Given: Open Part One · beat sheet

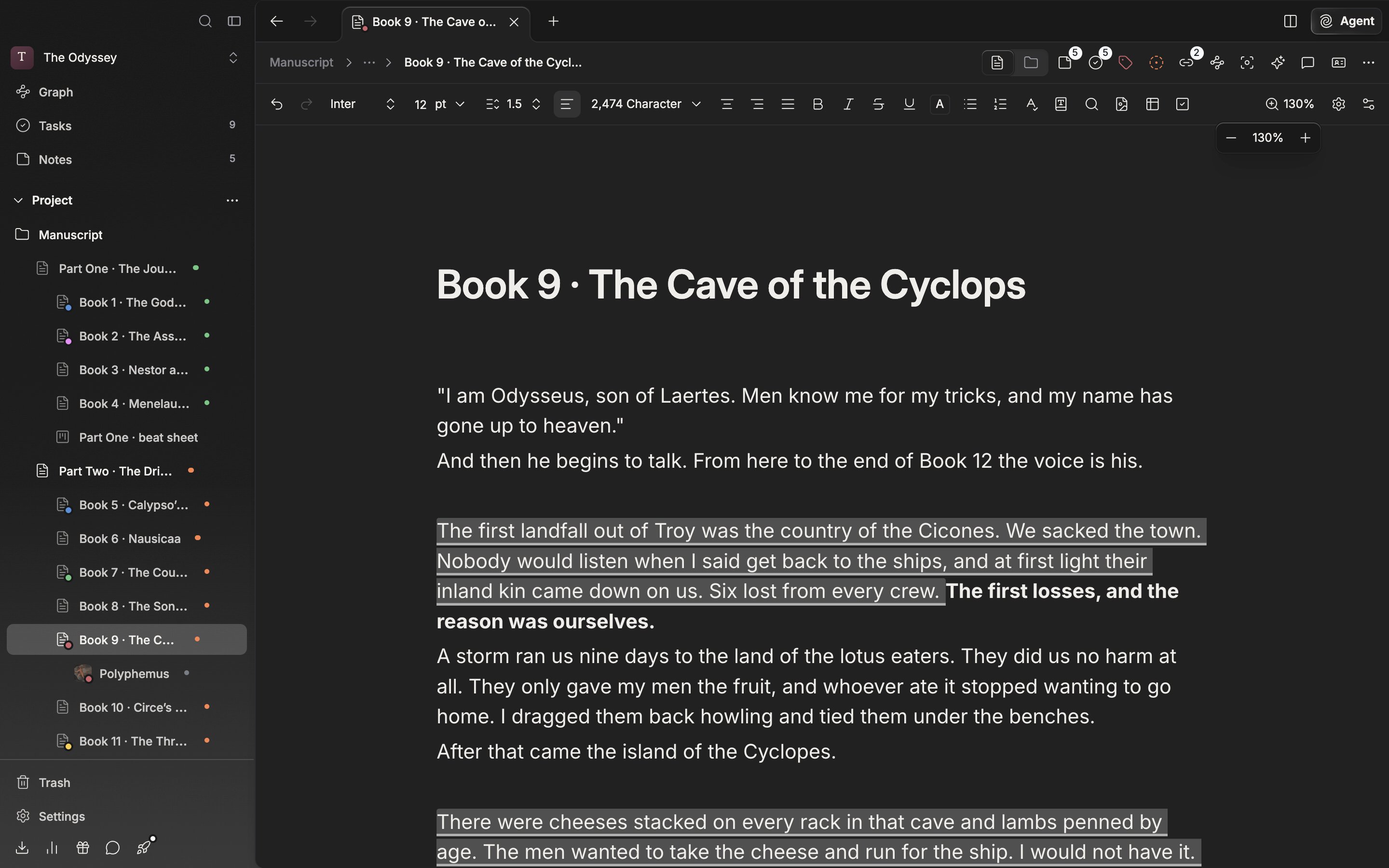Looking at the screenshot, I should pos(126,437).
